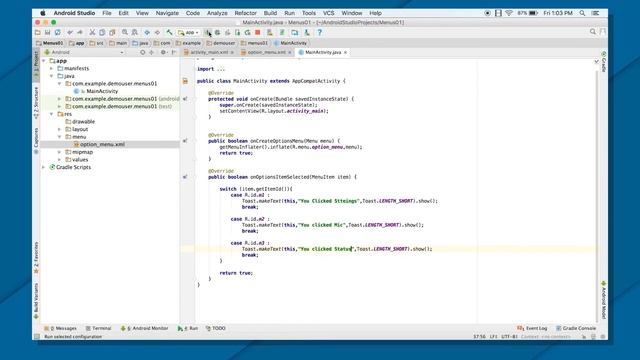Click override gutter icon beside onCreateOptionsMenu

coord(185,141)
